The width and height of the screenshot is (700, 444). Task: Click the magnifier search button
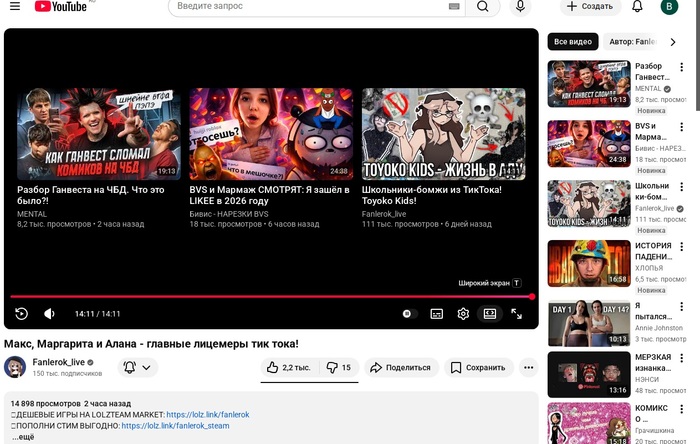point(482,6)
